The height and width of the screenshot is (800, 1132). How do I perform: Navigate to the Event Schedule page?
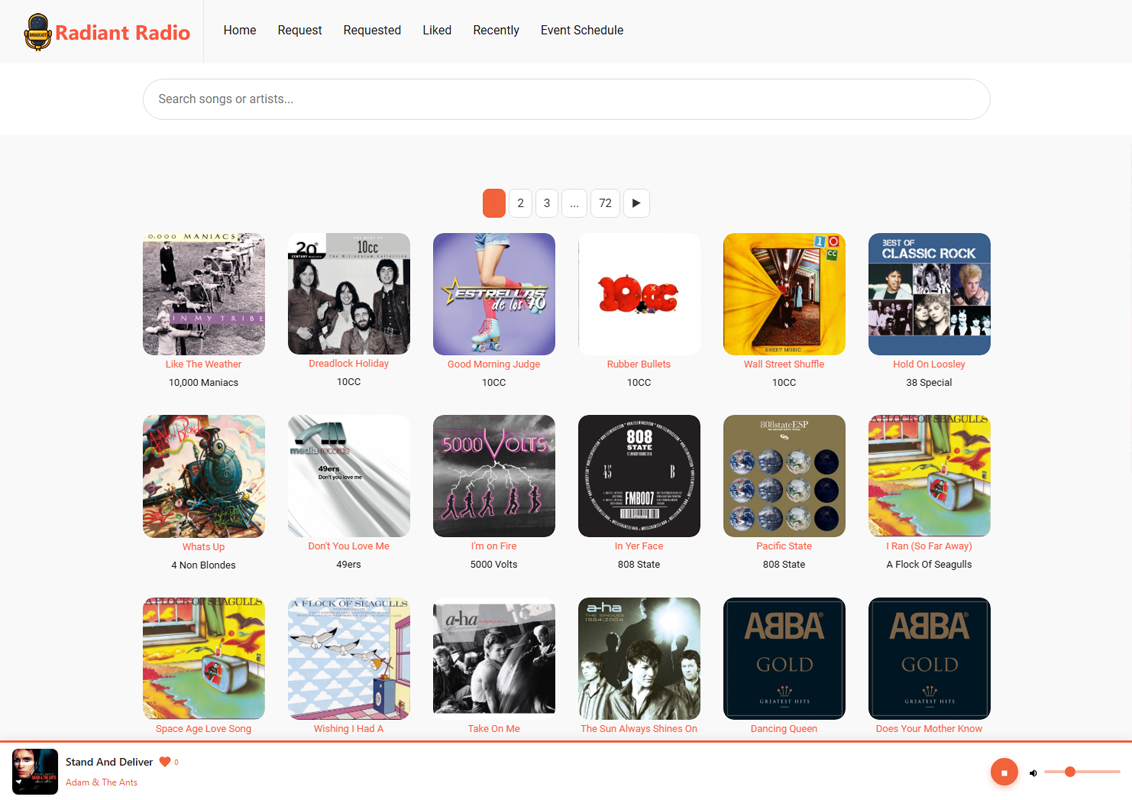tap(581, 30)
